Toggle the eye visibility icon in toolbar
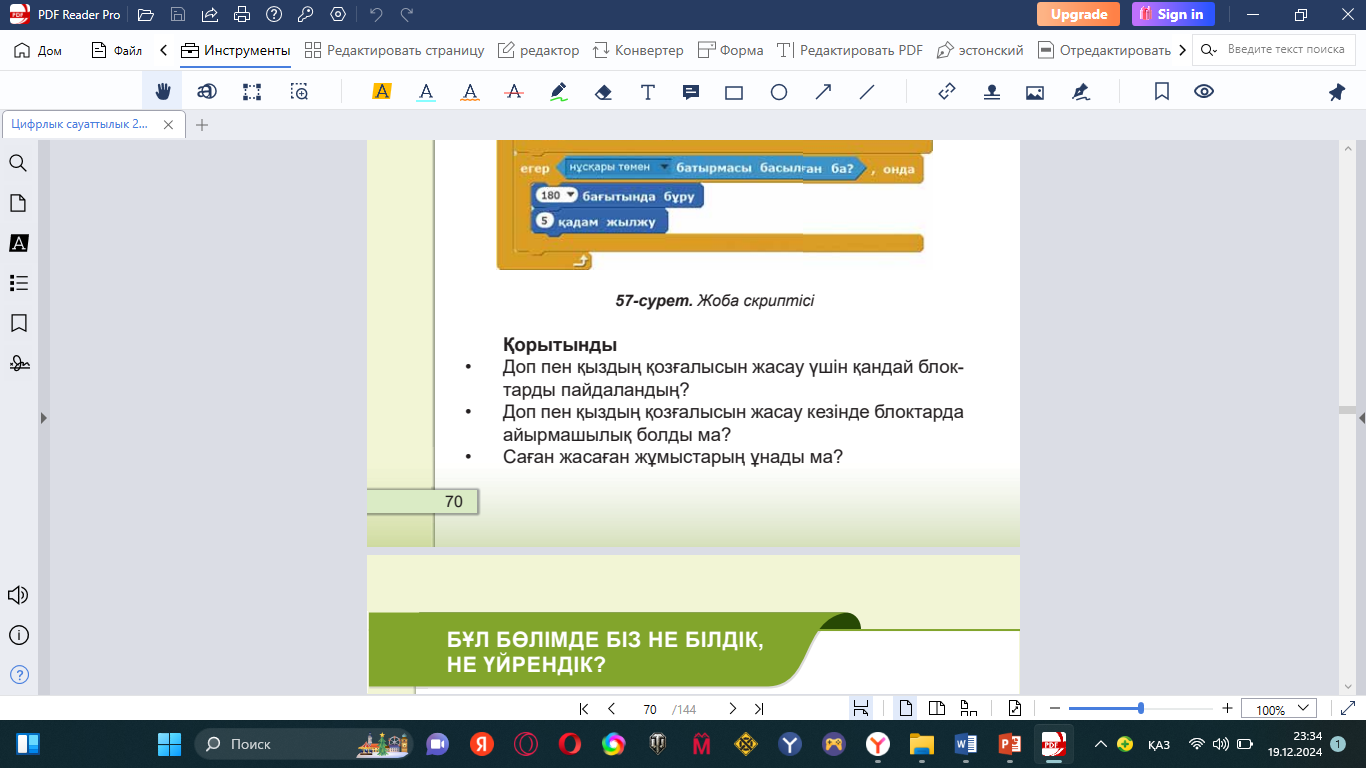This screenshot has height=768, width=1366. (1204, 92)
